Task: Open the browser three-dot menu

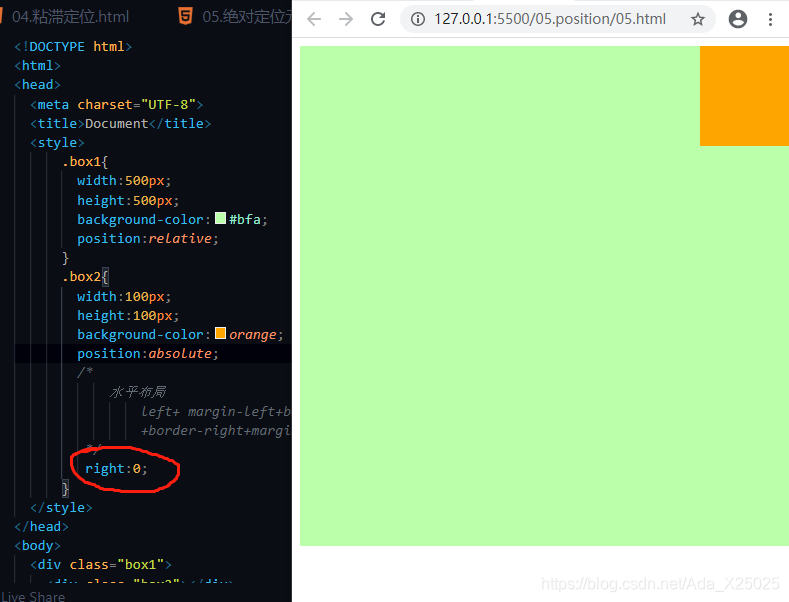Action: coord(770,19)
